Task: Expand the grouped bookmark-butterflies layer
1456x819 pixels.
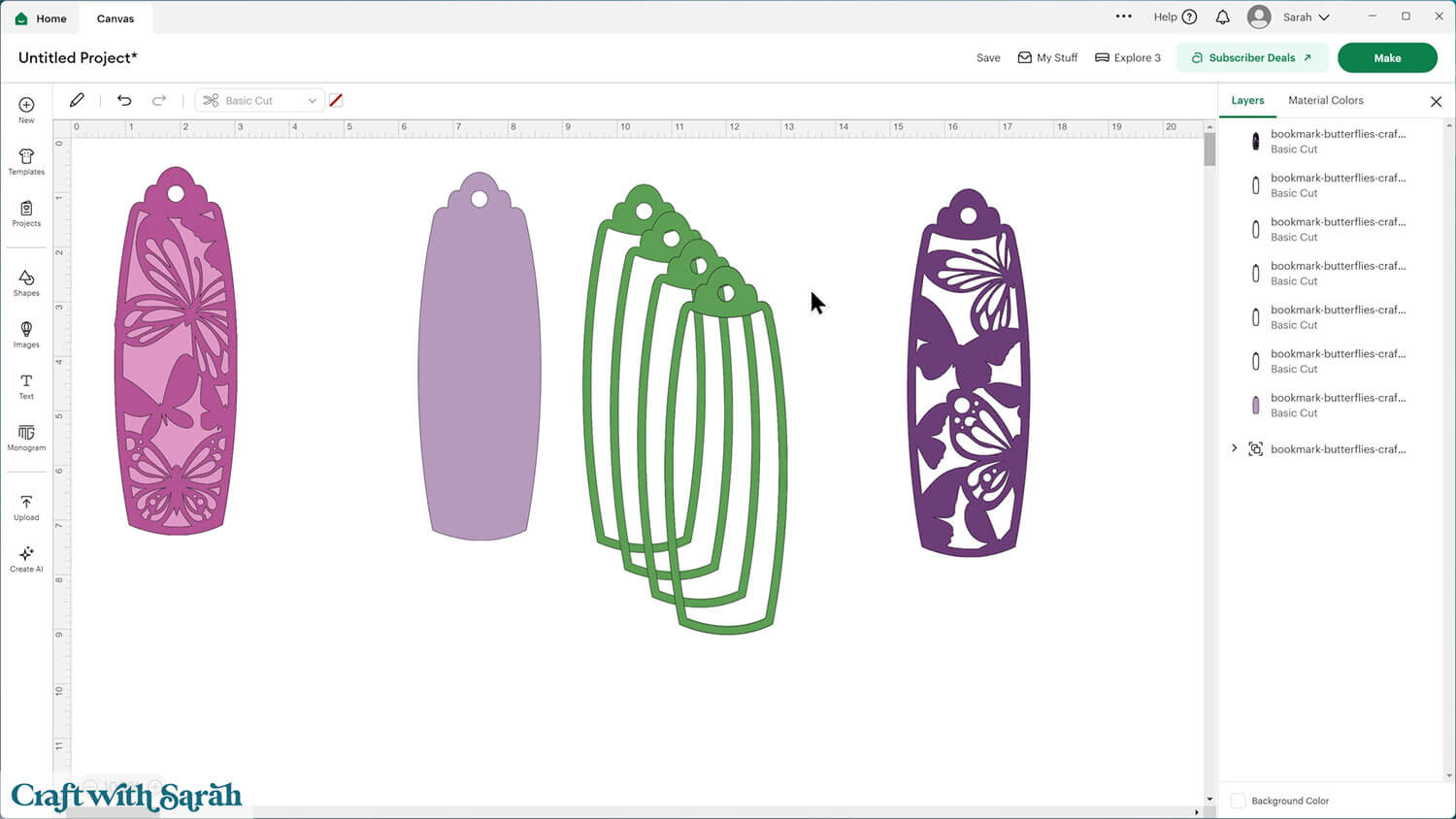Action: [1235, 448]
